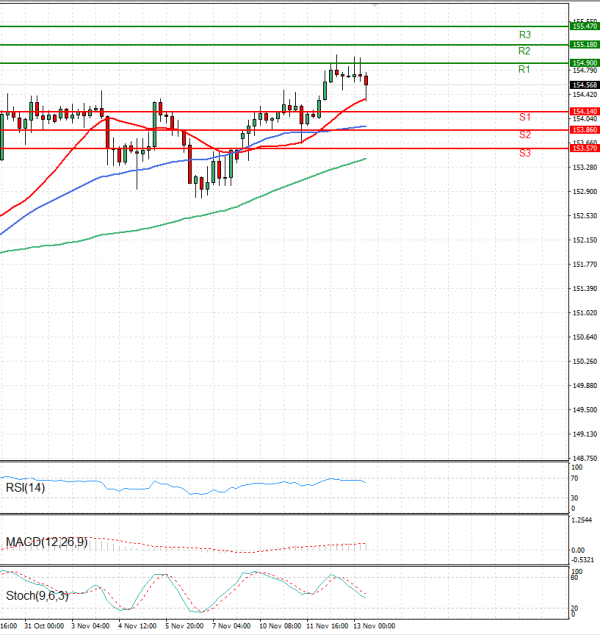Select the red S2 level label
Image resolution: width=600 pixels, height=635 pixels.
pos(524,134)
